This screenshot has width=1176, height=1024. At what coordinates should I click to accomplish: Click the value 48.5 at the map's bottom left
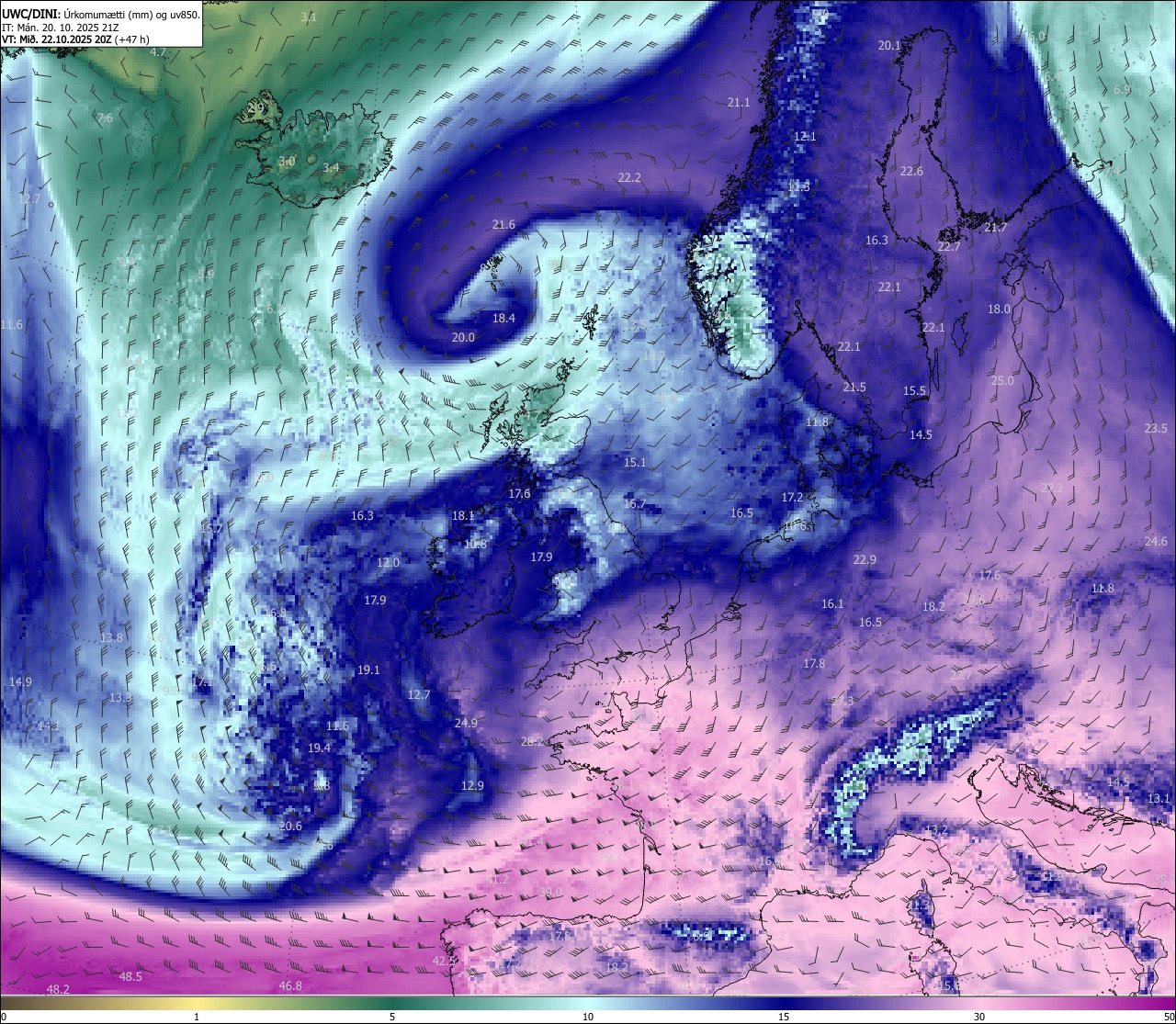coord(130,976)
